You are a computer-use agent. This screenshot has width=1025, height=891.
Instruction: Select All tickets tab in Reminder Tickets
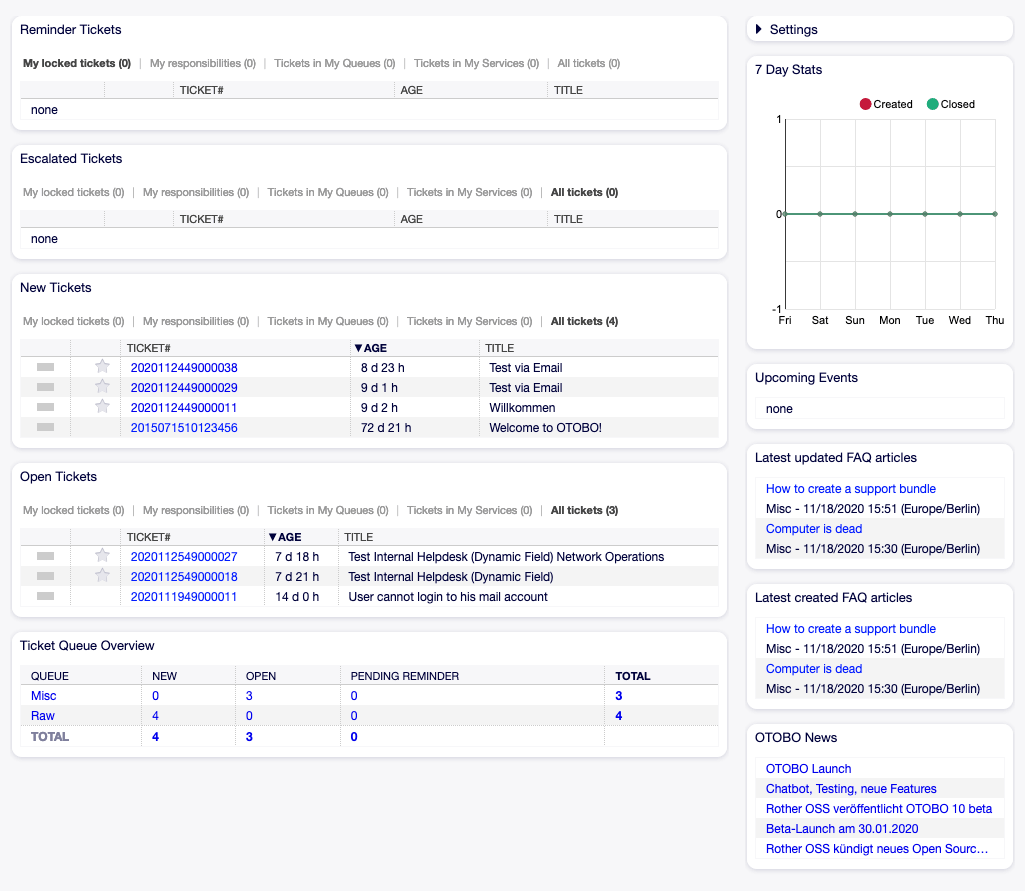pos(588,64)
